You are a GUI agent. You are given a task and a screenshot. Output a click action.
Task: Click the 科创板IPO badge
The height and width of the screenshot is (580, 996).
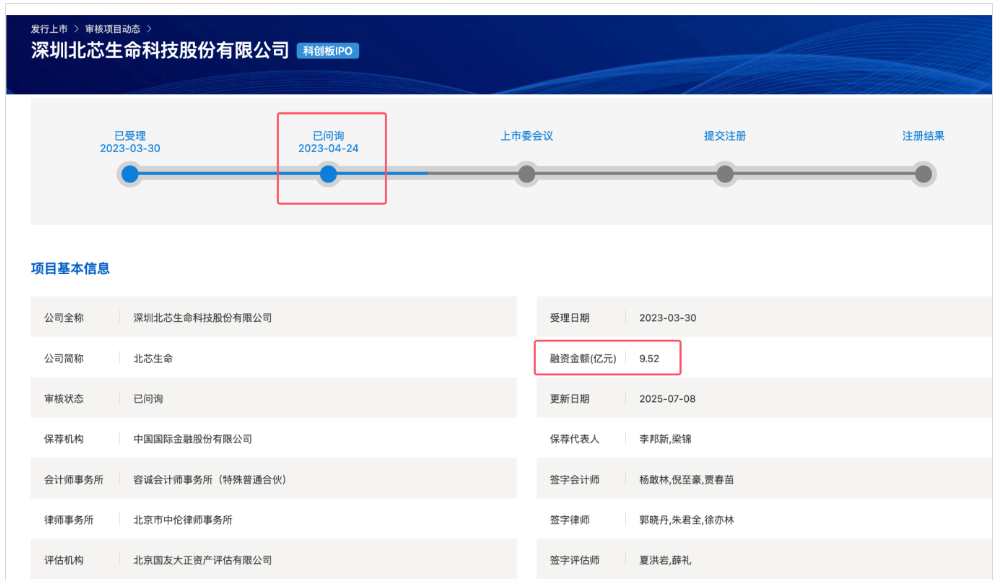pyautogui.click(x=328, y=51)
